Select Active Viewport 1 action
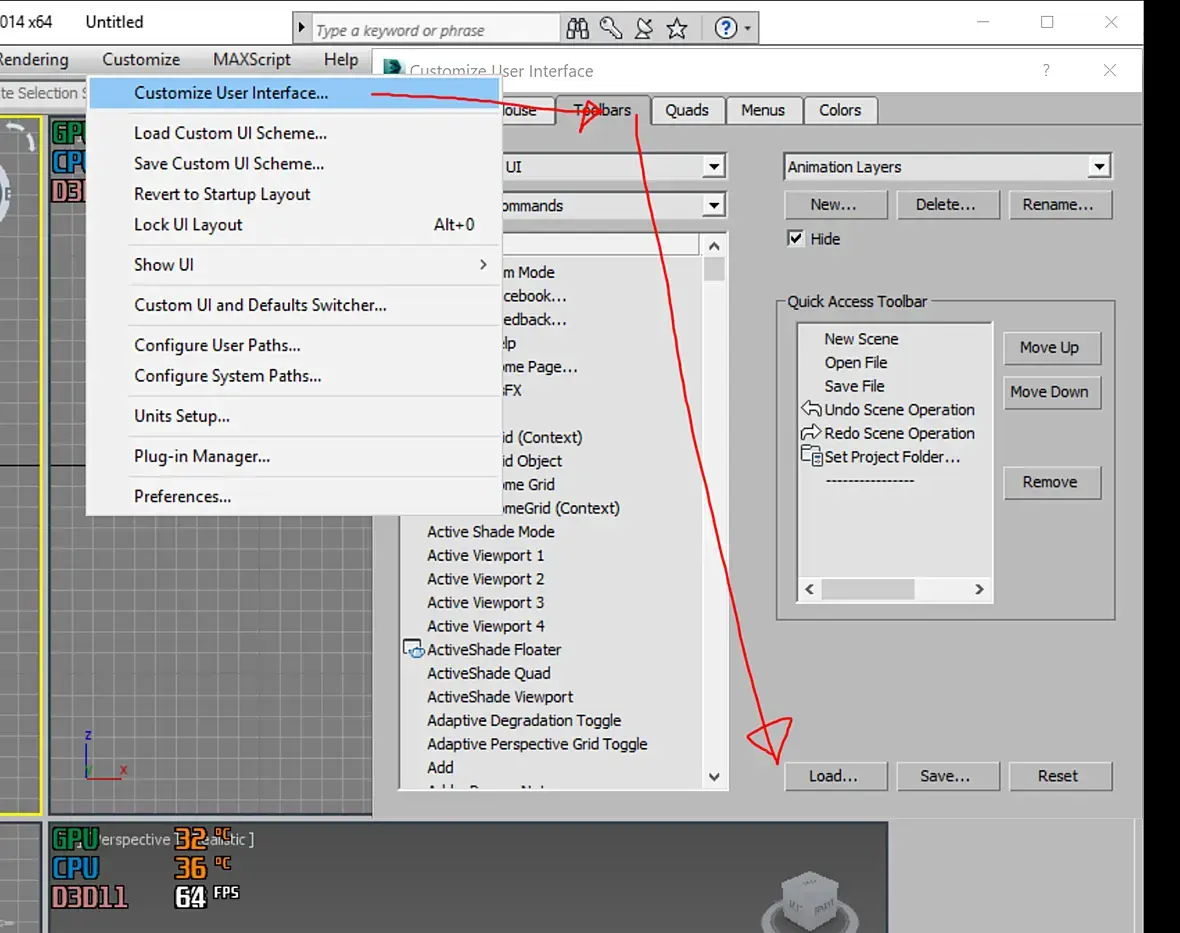Image resolution: width=1180 pixels, height=933 pixels. click(485, 555)
